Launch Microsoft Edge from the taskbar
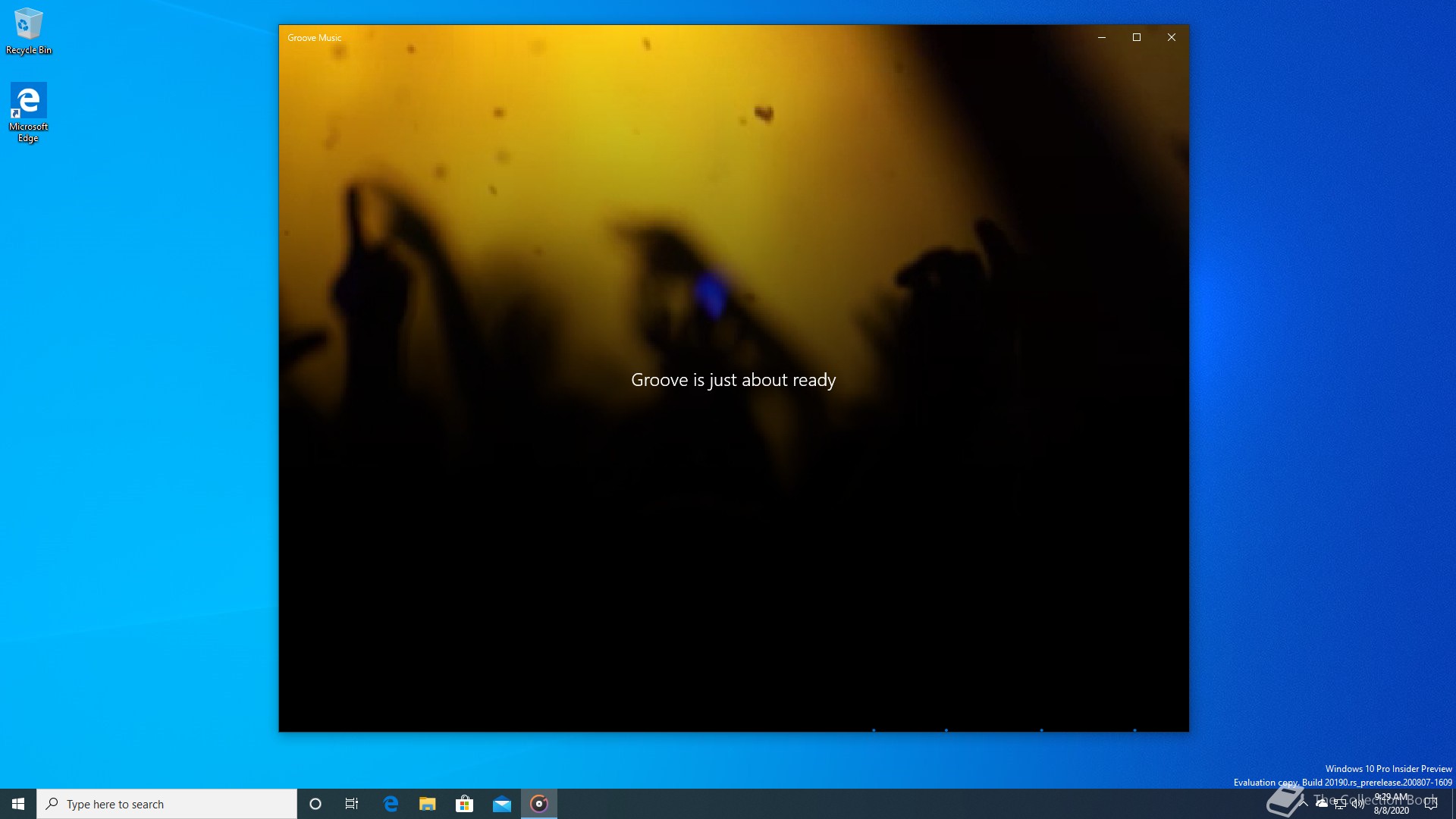Image resolution: width=1456 pixels, height=819 pixels. (391, 804)
